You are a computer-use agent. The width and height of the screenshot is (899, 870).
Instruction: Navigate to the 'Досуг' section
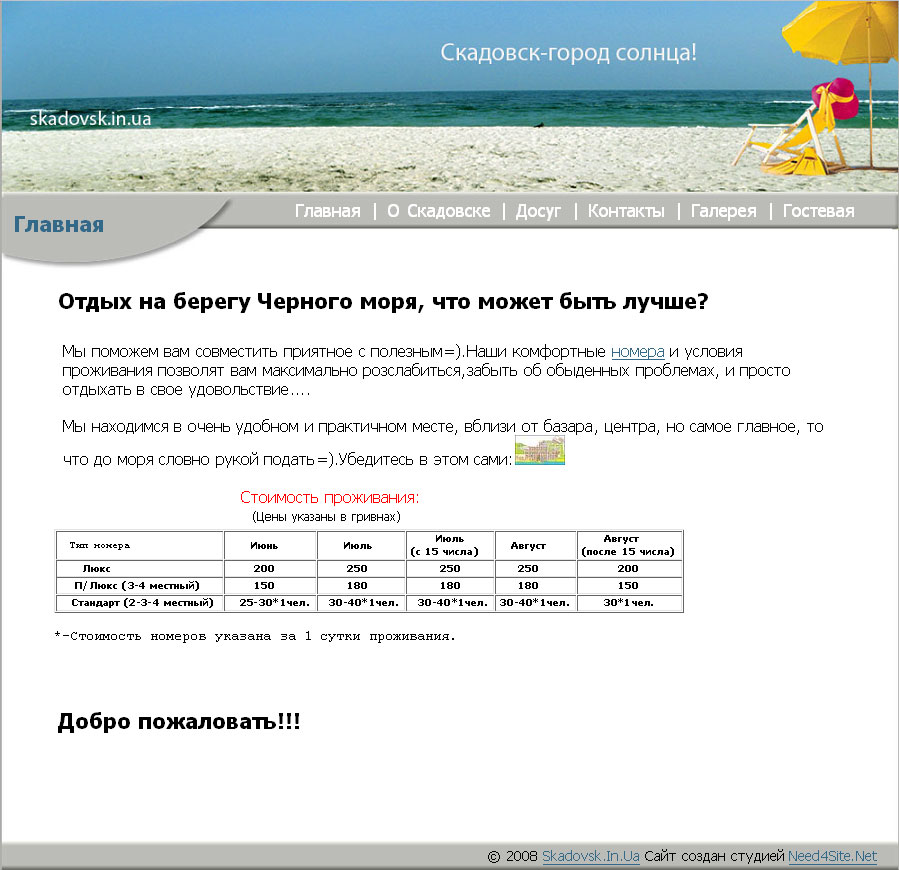pos(538,210)
